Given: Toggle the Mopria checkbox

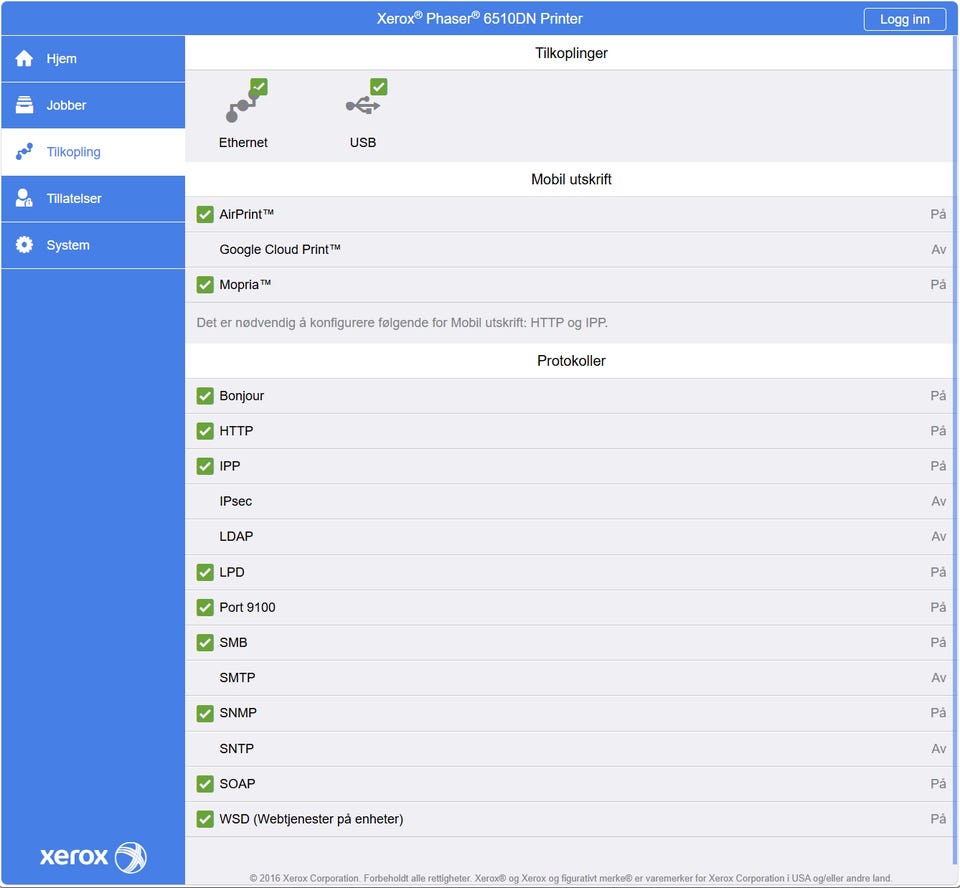Looking at the screenshot, I should [205, 285].
